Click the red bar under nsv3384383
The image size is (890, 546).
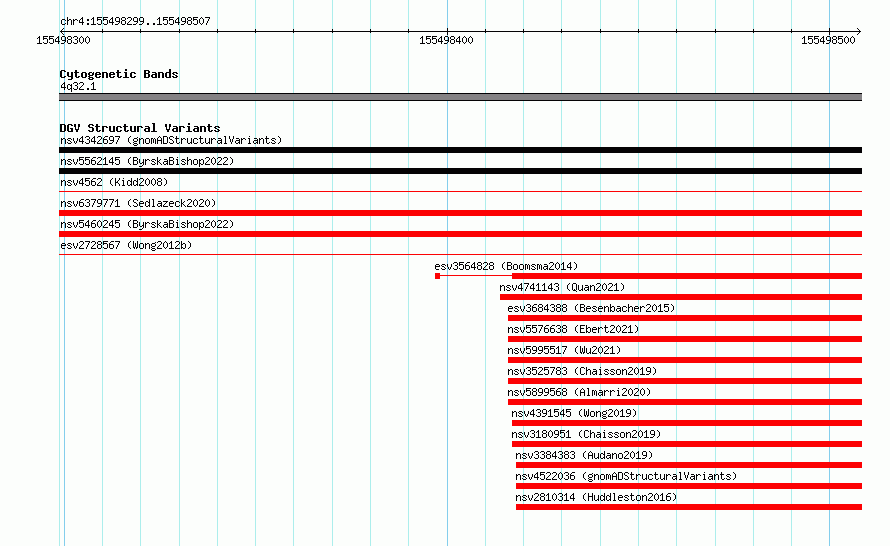point(689,465)
